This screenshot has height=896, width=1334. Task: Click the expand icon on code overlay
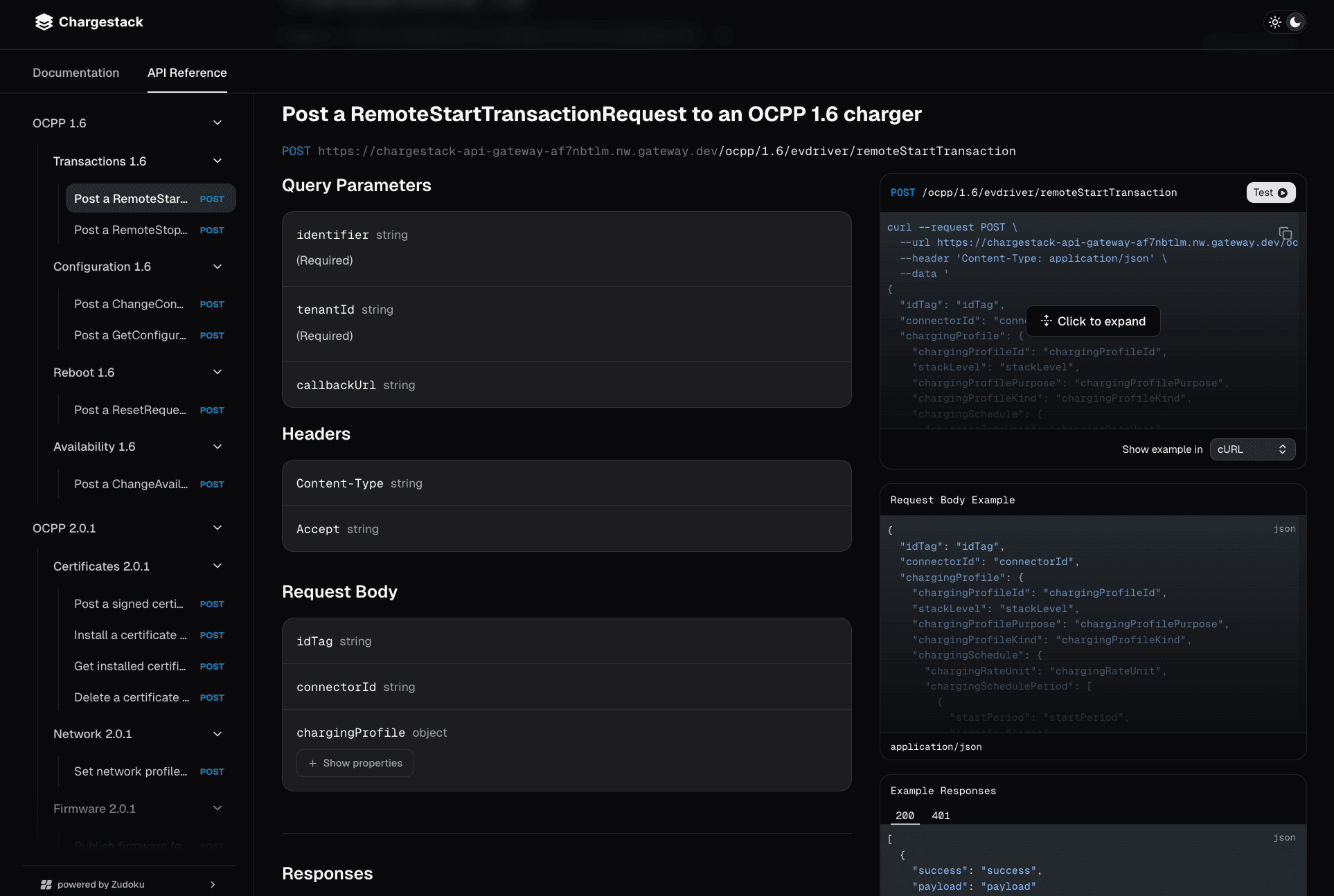coord(1046,321)
